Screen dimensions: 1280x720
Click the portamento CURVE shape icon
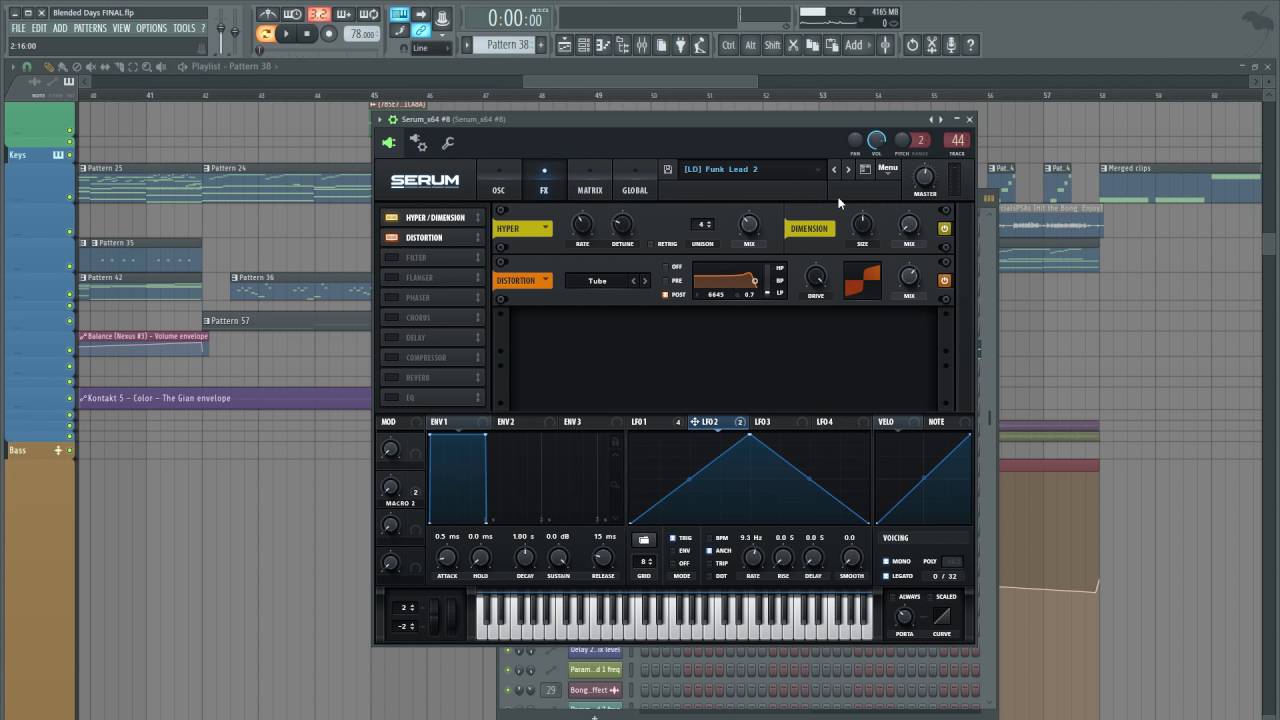942,616
